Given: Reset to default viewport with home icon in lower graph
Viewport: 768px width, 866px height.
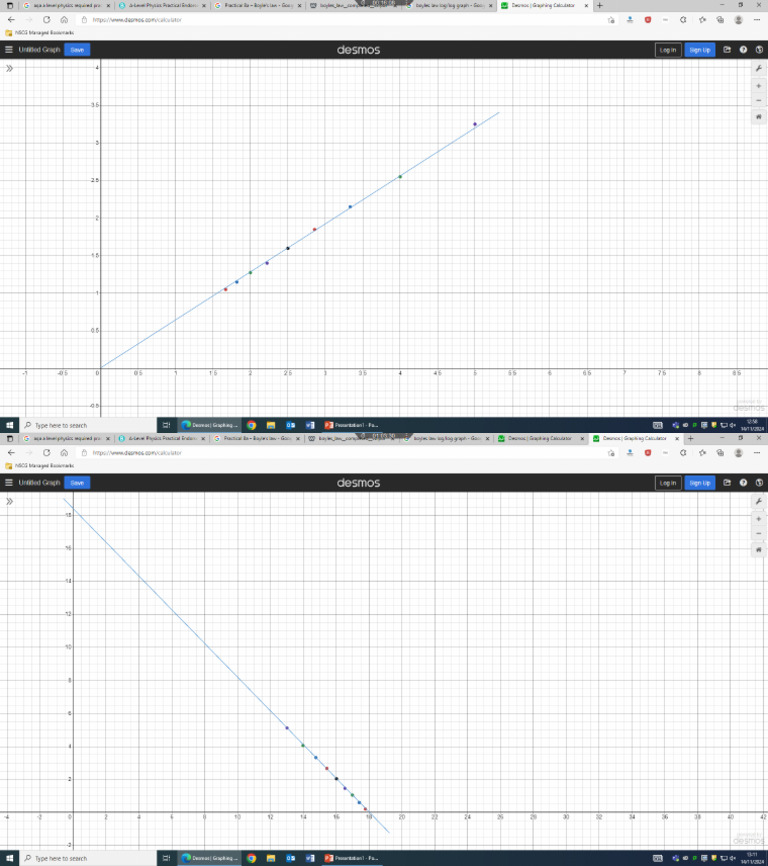Looking at the screenshot, I should tap(759, 550).
